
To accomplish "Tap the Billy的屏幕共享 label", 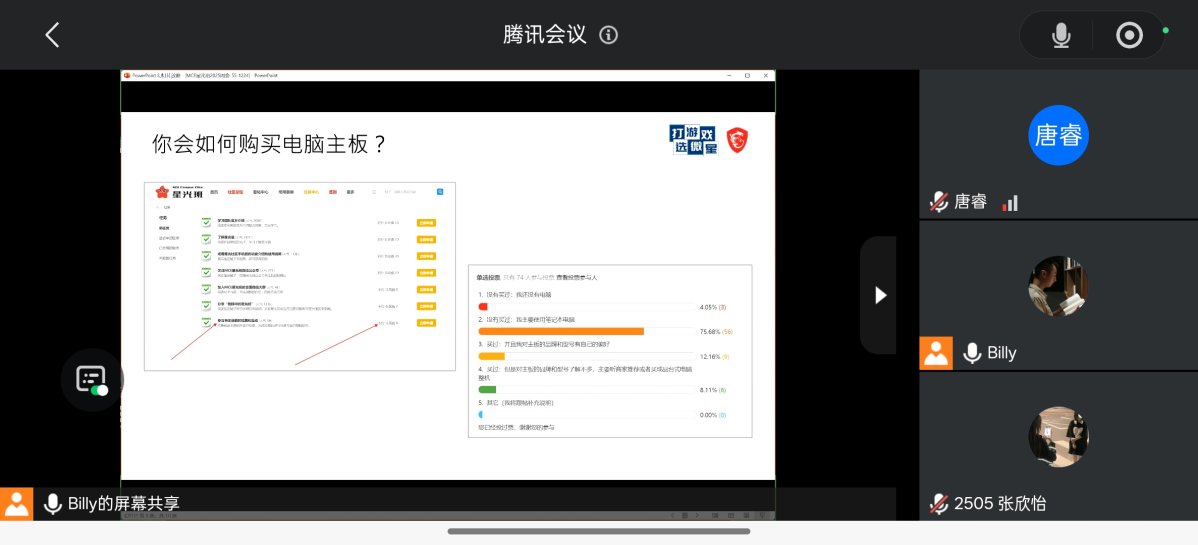I will [x=123, y=504].
